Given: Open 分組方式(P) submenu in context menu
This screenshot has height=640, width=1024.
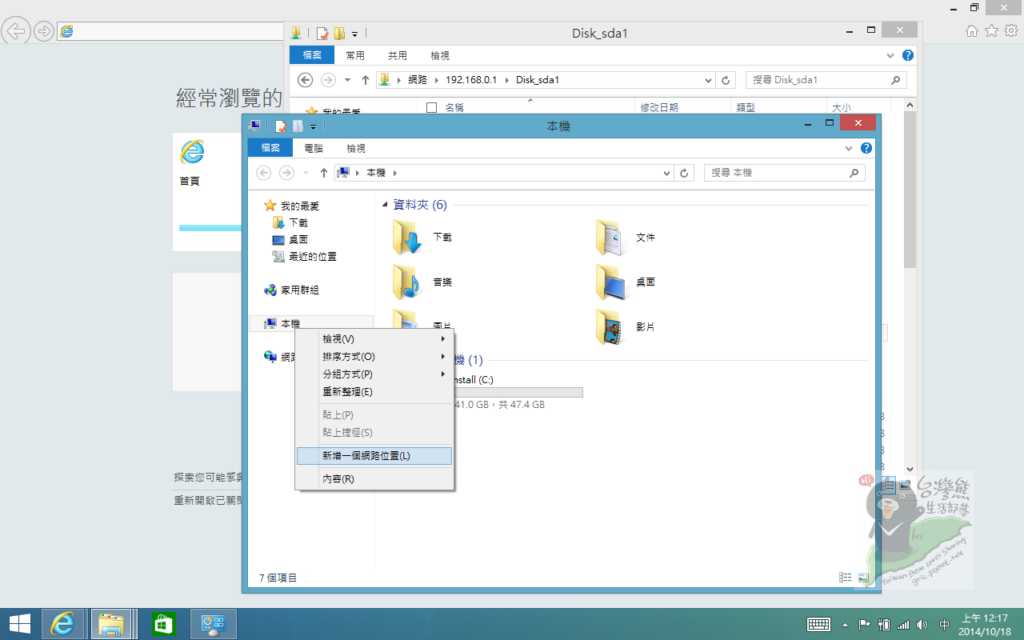Looking at the screenshot, I should click(374, 374).
